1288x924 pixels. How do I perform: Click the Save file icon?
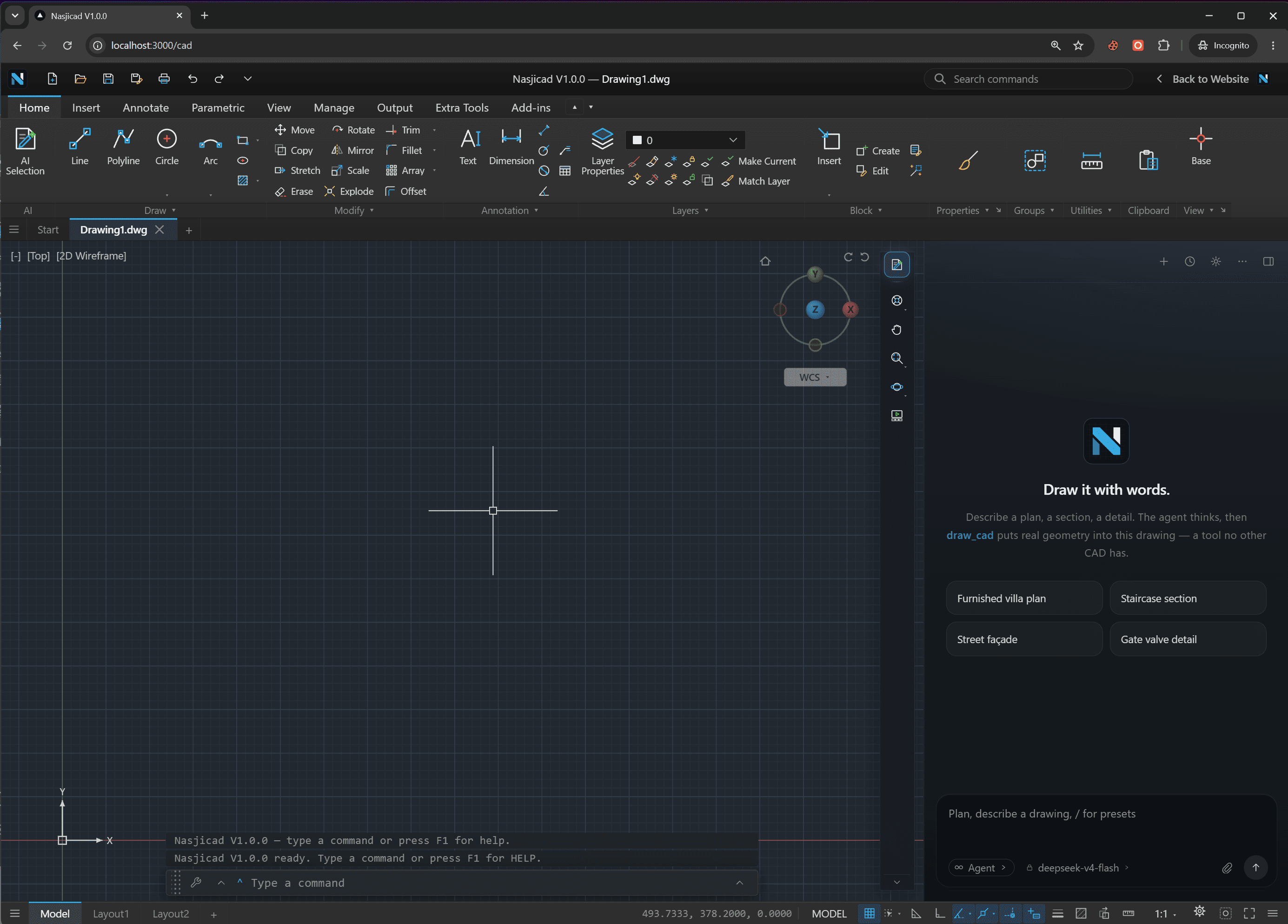point(108,79)
